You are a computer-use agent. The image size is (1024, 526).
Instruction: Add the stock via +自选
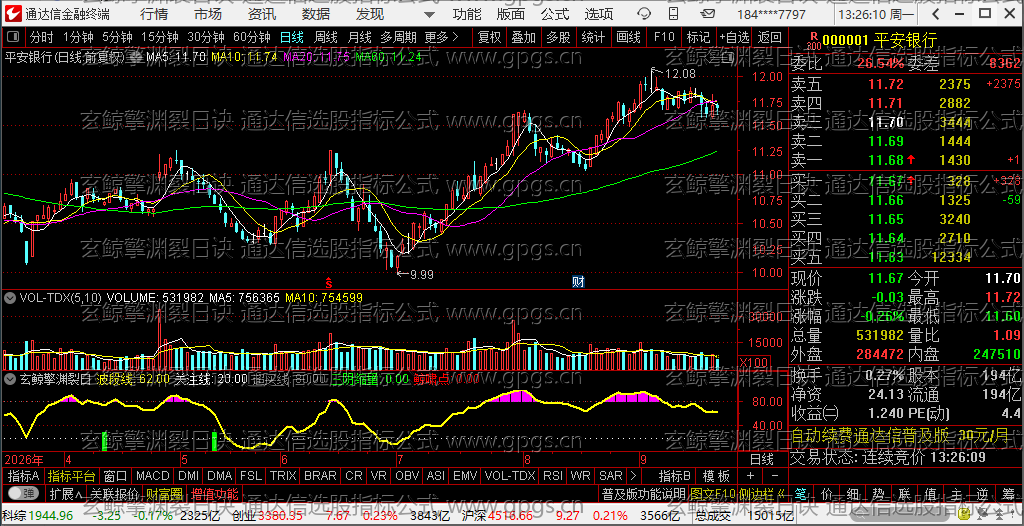[735, 37]
